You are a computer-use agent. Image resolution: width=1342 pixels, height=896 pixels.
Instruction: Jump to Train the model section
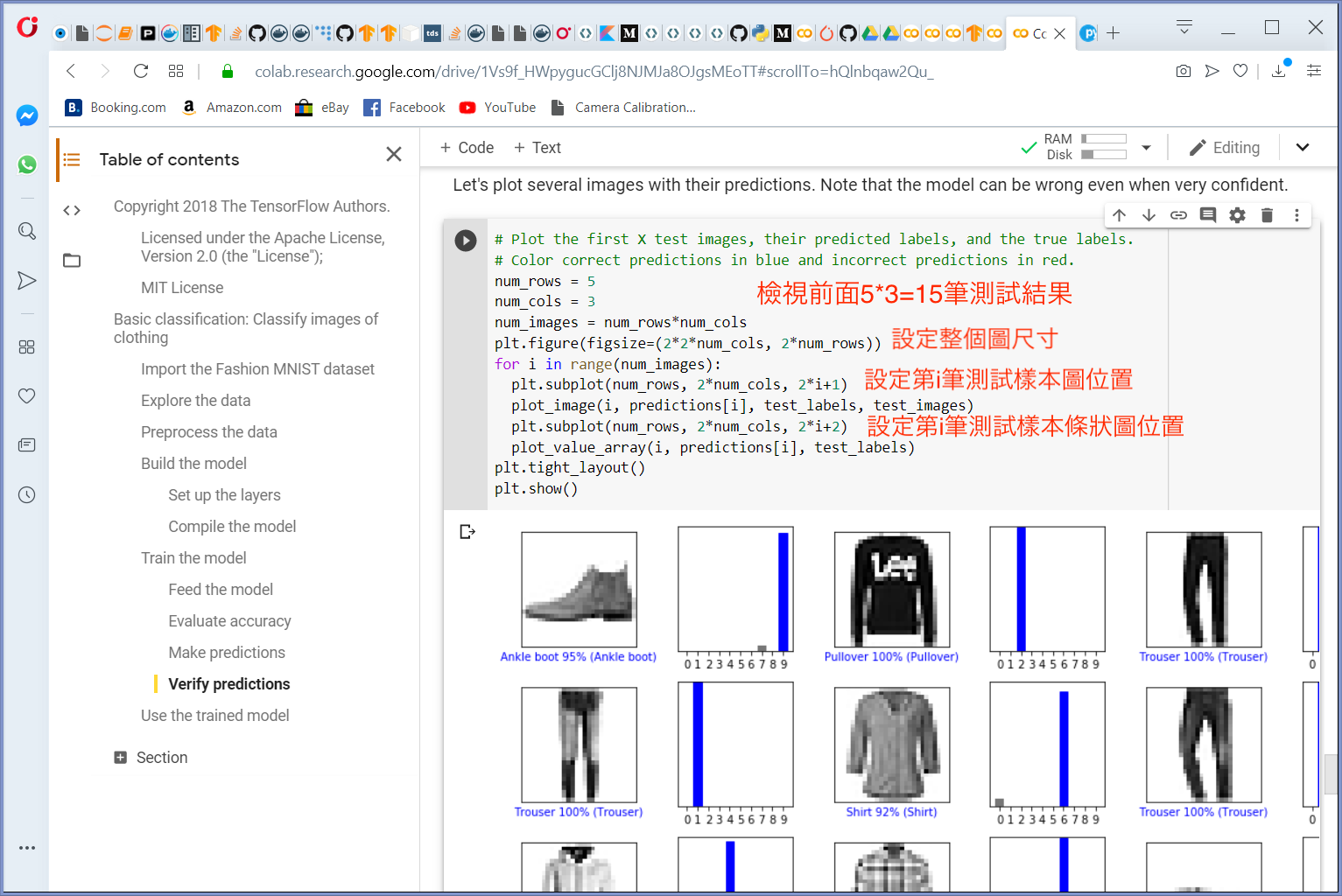(x=193, y=558)
